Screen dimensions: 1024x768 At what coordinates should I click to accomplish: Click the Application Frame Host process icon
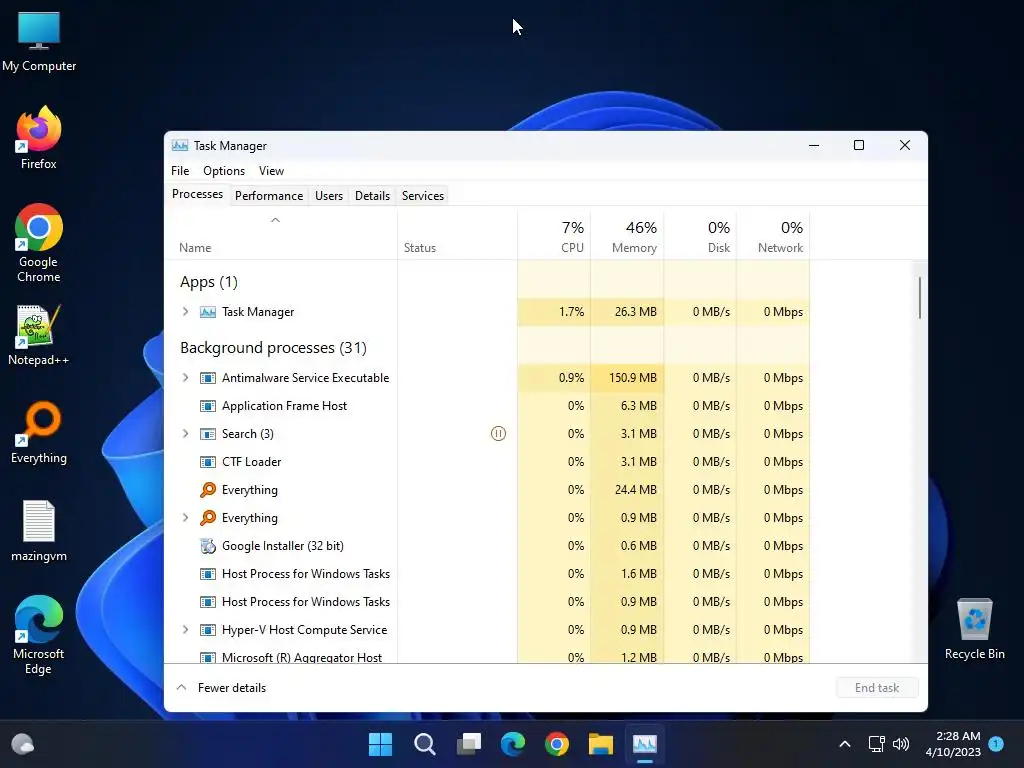pos(208,406)
